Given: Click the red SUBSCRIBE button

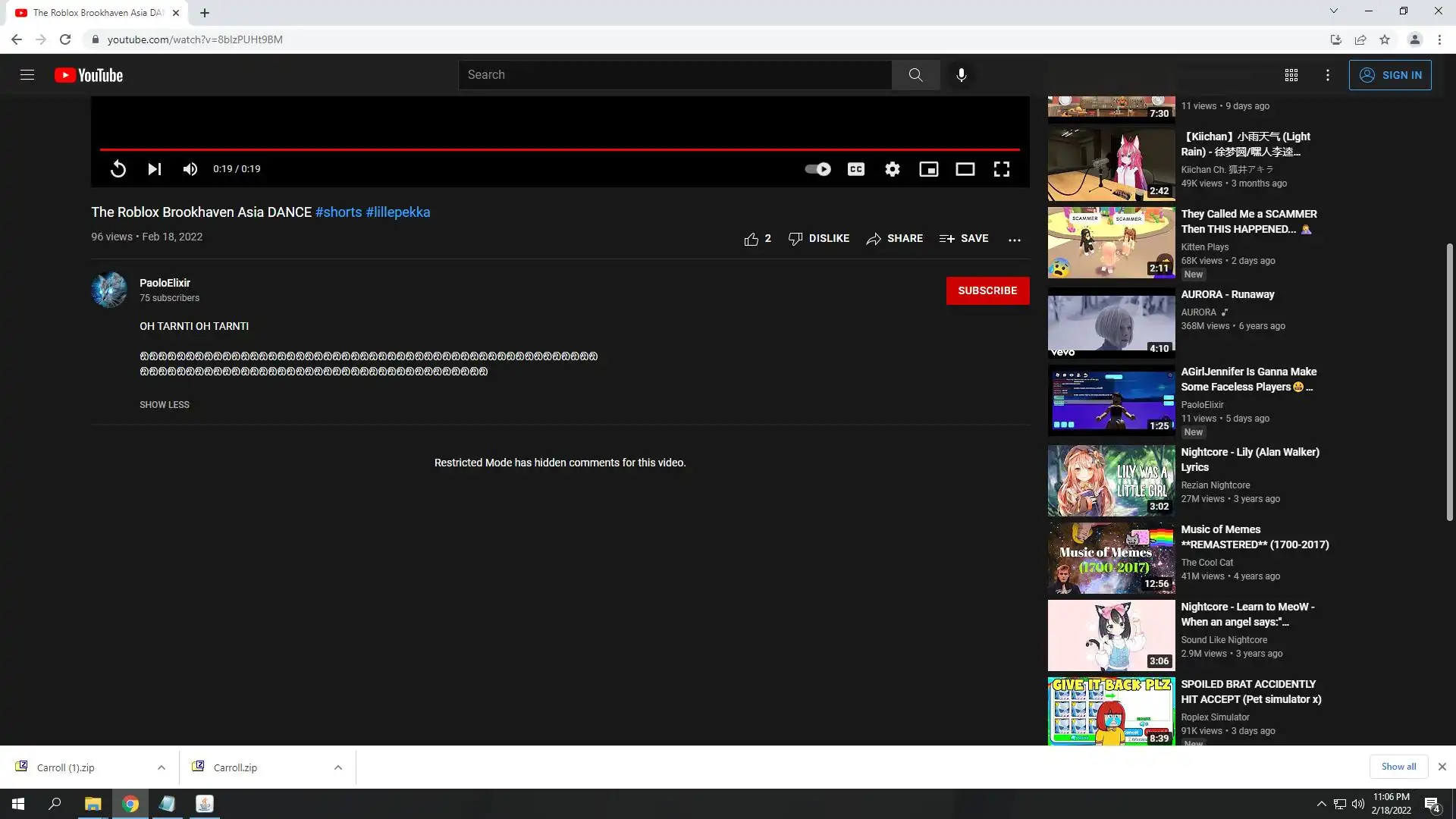Looking at the screenshot, I should (987, 290).
